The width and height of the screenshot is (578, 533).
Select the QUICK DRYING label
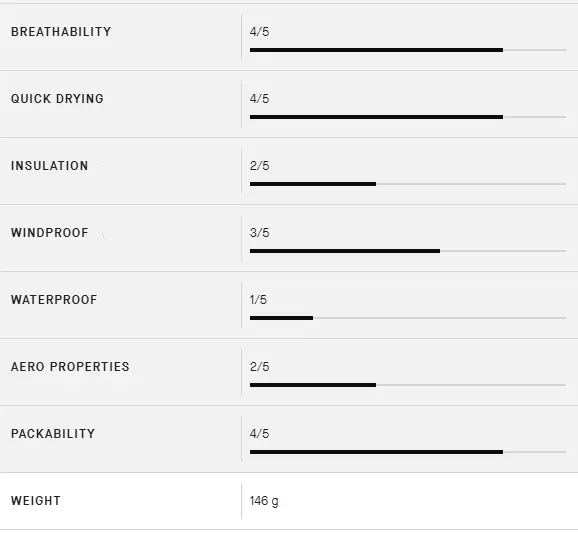57,99
